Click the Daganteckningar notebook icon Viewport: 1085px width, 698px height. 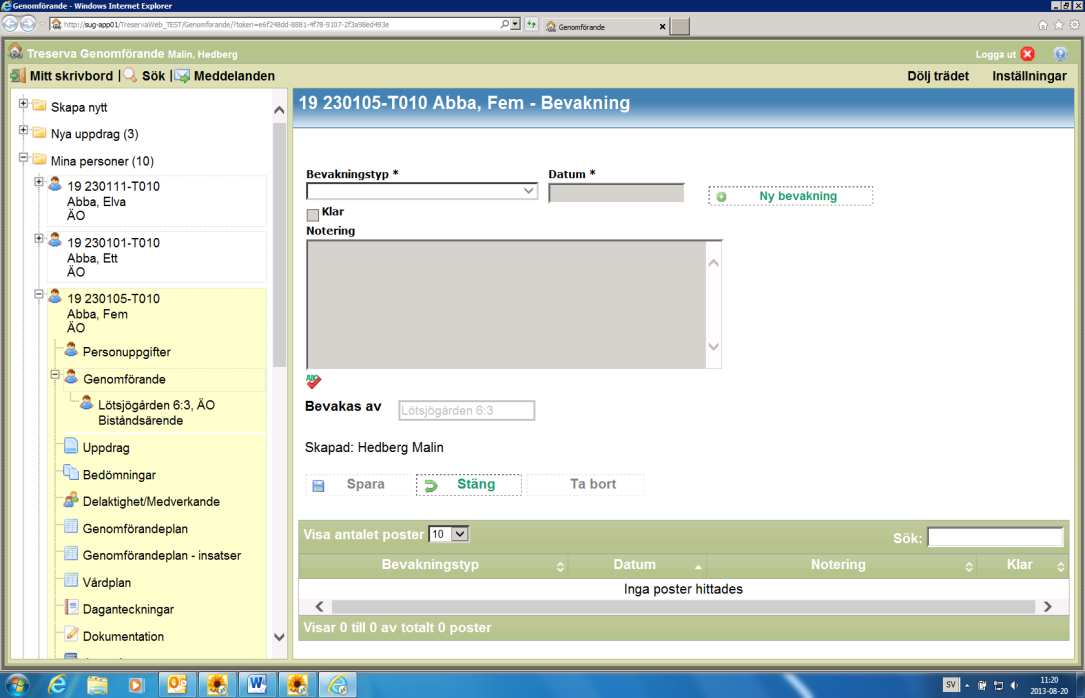pyautogui.click(x=71, y=607)
